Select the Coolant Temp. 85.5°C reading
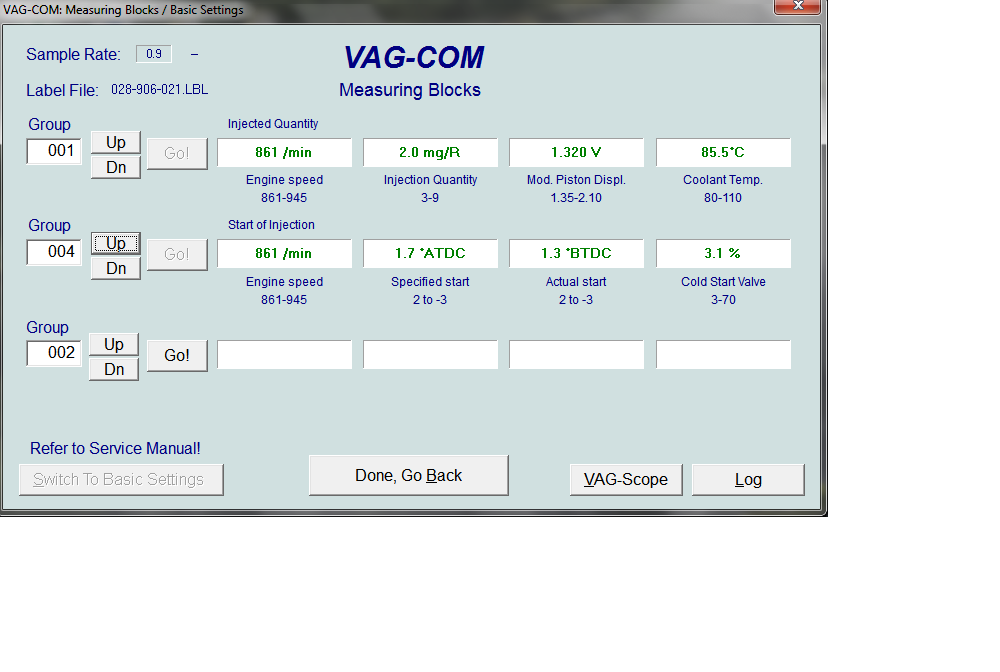This screenshot has height=672, width=1000. (x=723, y=153)
